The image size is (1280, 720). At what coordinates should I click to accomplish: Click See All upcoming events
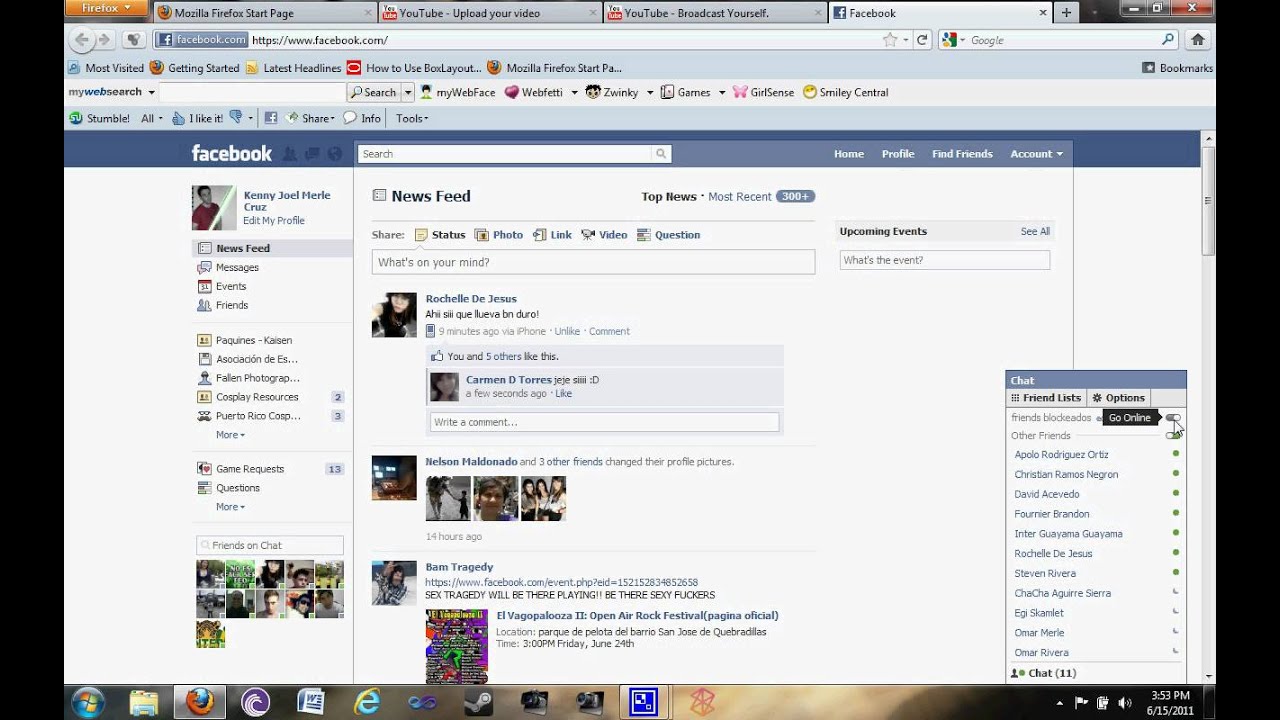1035,231
